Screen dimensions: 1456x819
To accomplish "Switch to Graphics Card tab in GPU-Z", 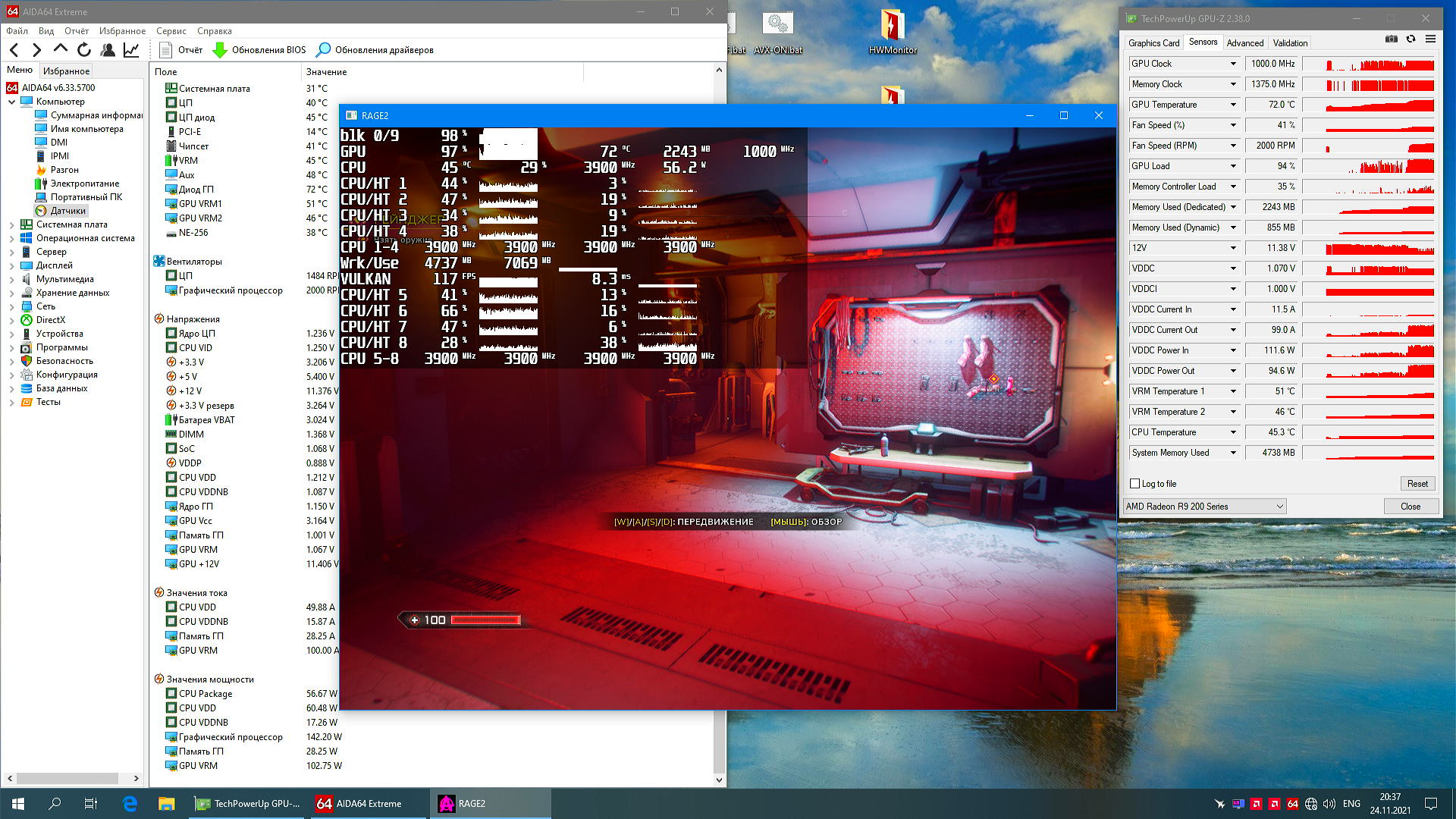I will coord(1153,43).
